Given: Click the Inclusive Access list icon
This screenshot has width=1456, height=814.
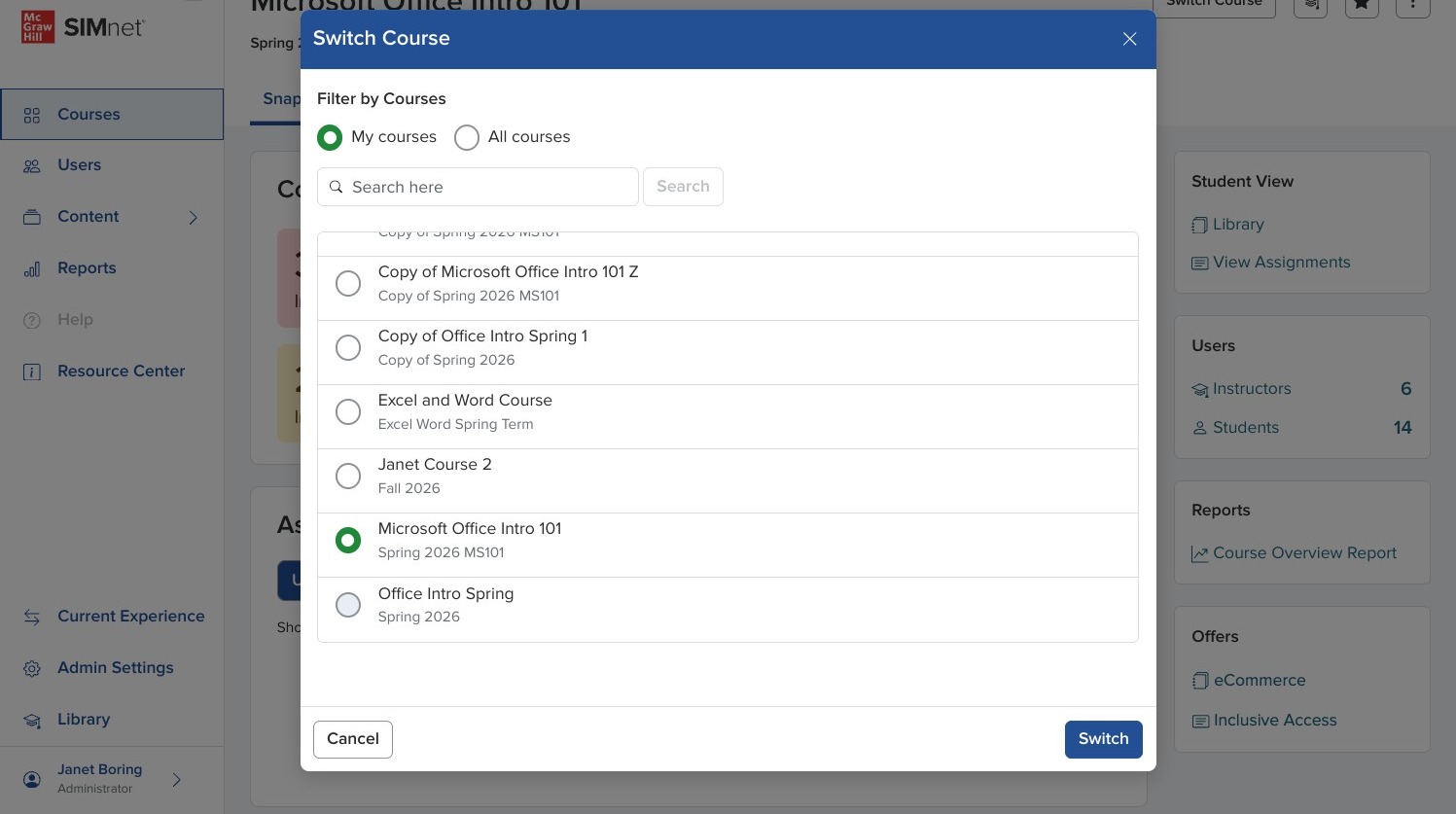Looking at the screenshot, I should click(1200, 722).
